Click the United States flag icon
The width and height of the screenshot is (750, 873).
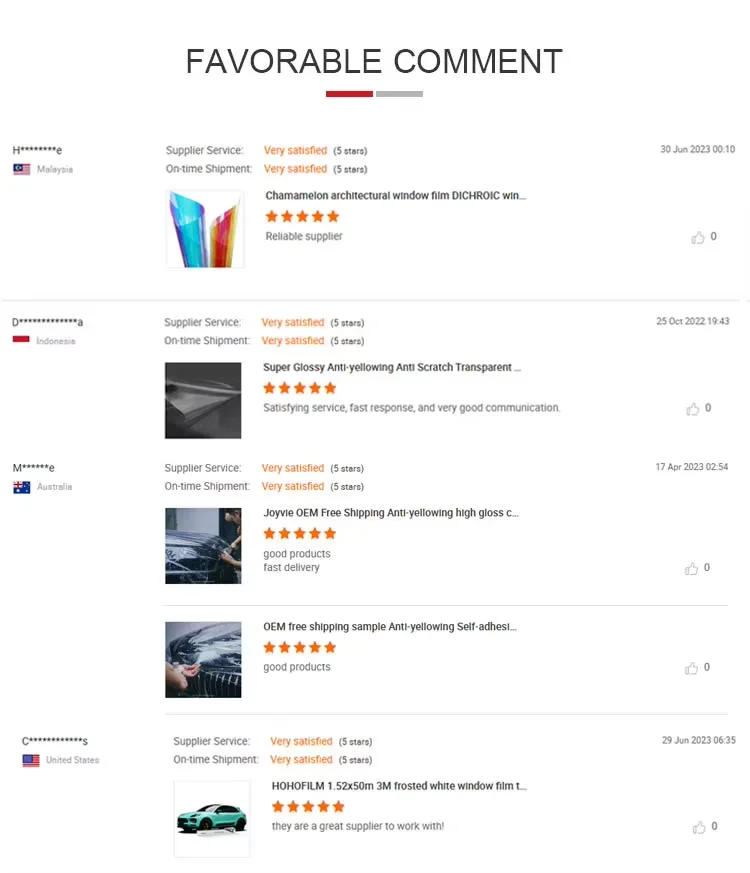[31, 760]
